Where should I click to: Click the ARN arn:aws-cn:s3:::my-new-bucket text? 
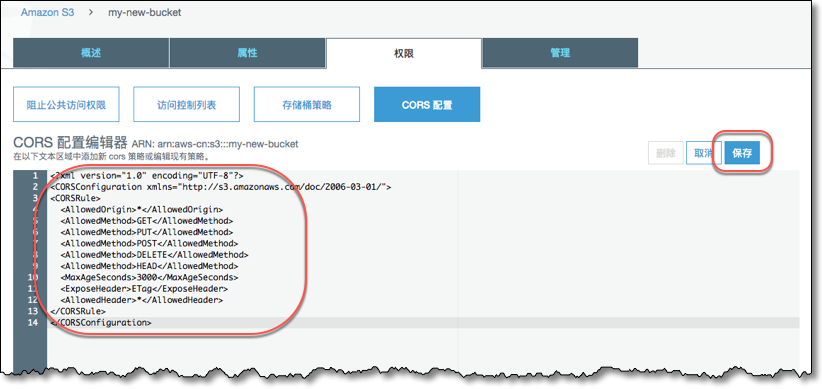click(215, 144)
